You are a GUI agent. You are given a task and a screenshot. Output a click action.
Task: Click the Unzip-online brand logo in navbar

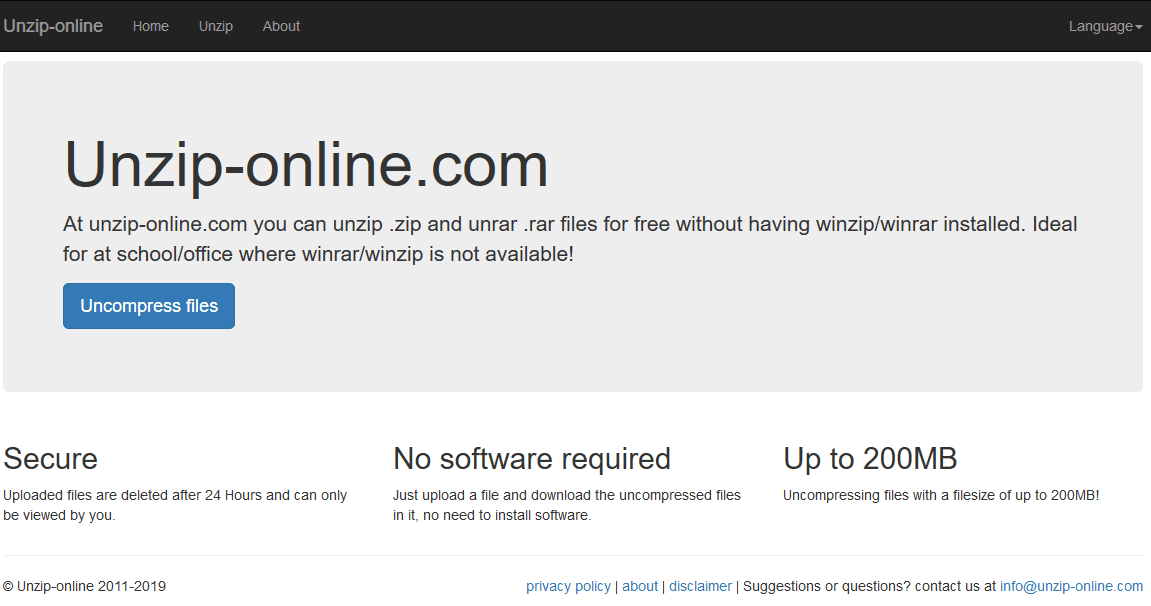click(x=53, y=26)
